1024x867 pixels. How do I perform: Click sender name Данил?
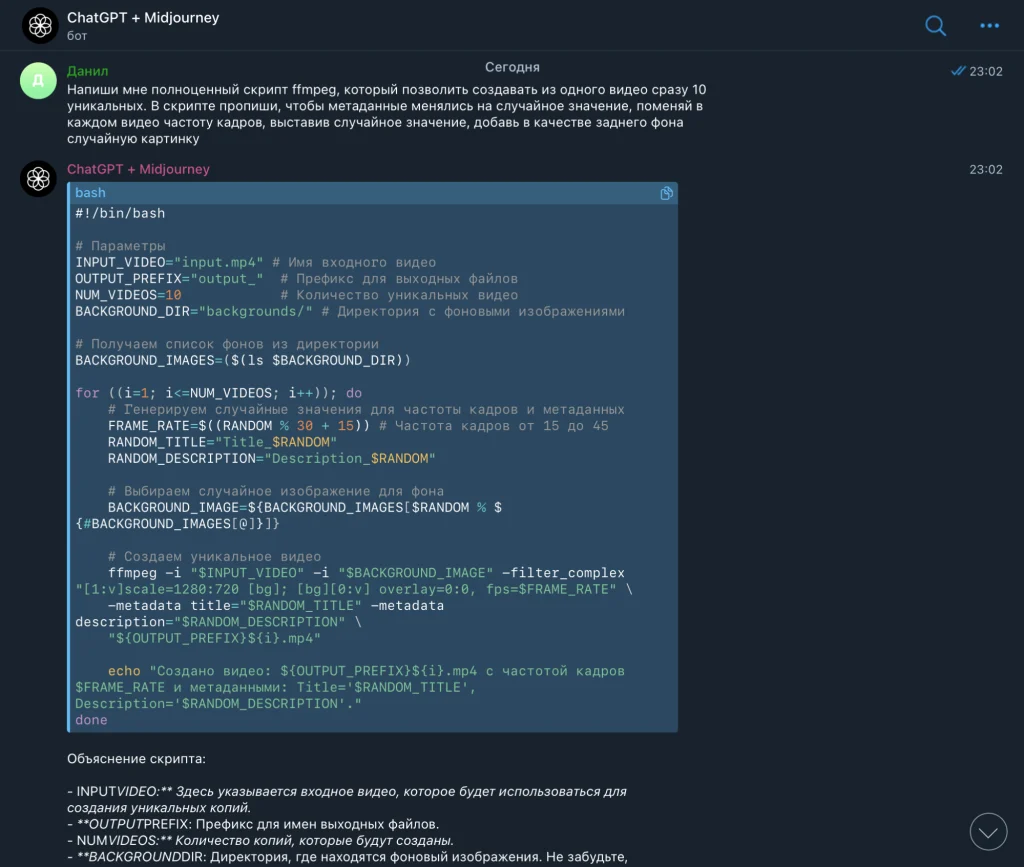[88, 71]
